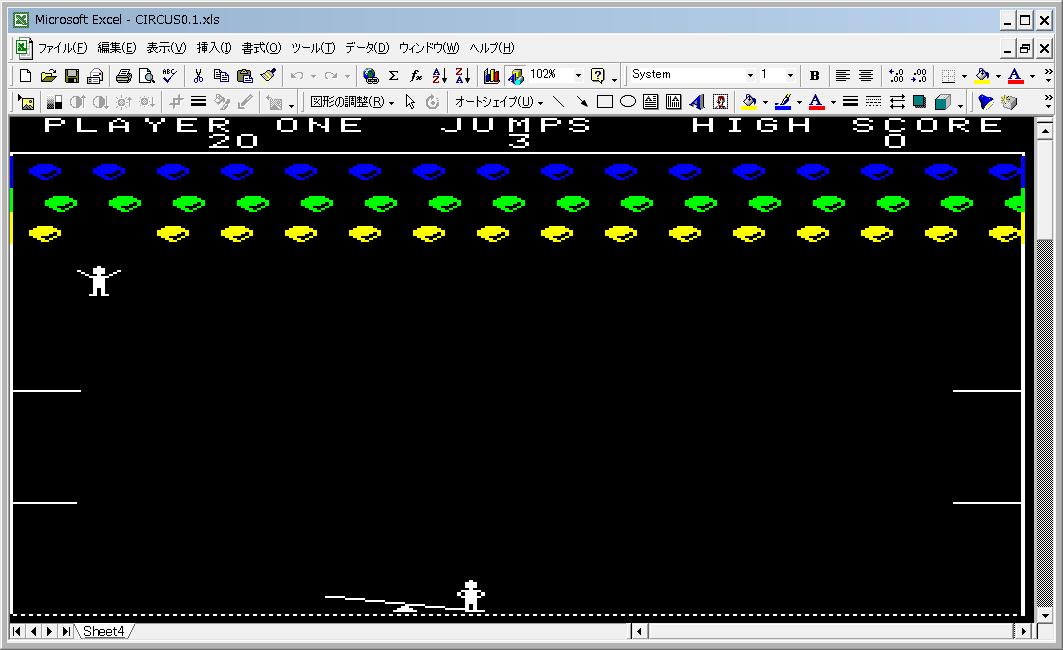Image resolution: width=1063 pixels, height=650 pixels.
Task: Select the Sheet4 tab
Action: 104,631
